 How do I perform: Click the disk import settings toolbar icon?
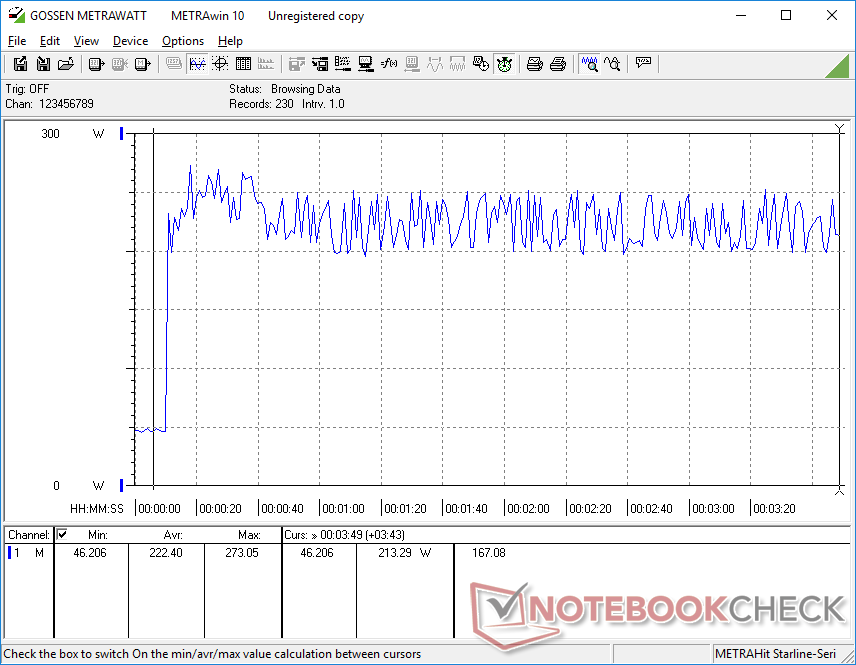click(320, 64)
